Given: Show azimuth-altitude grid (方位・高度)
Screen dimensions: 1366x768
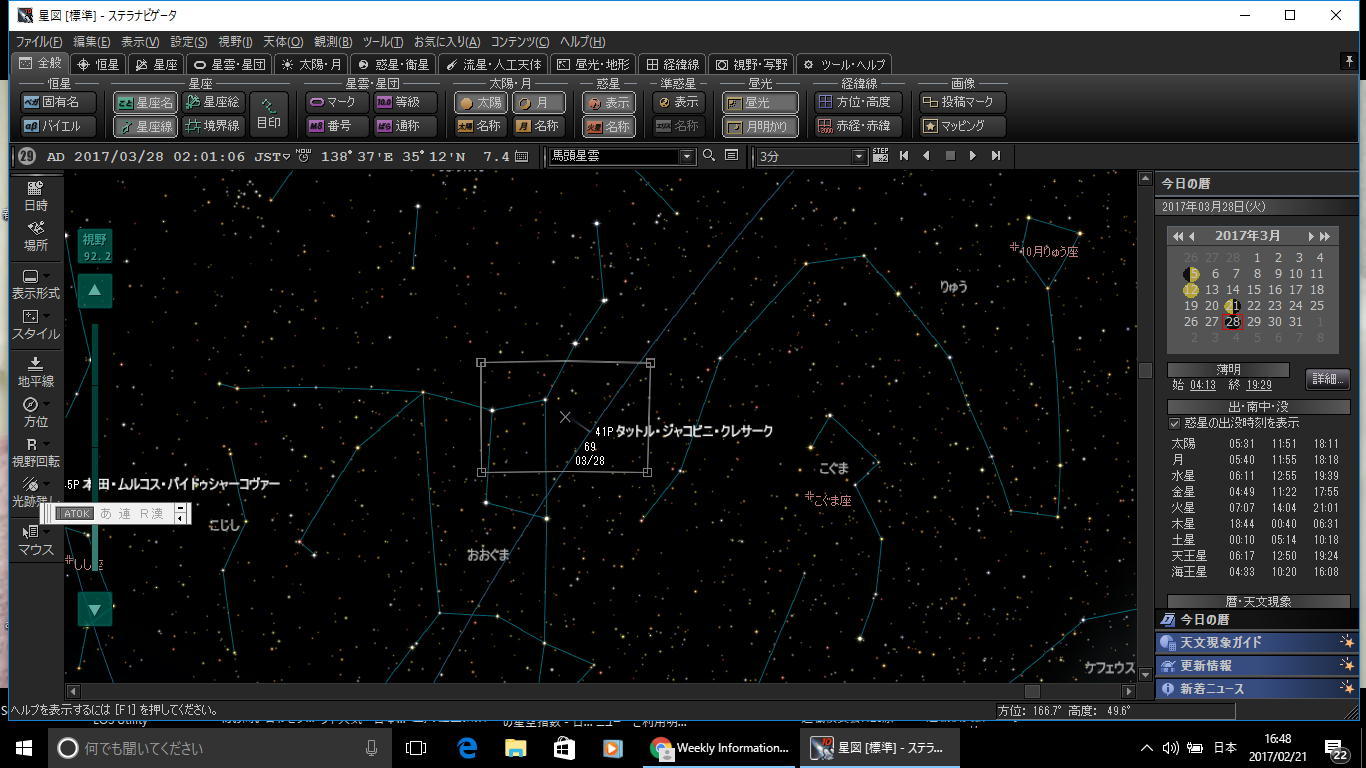Looking at the screenshot, I should point(859,102).
